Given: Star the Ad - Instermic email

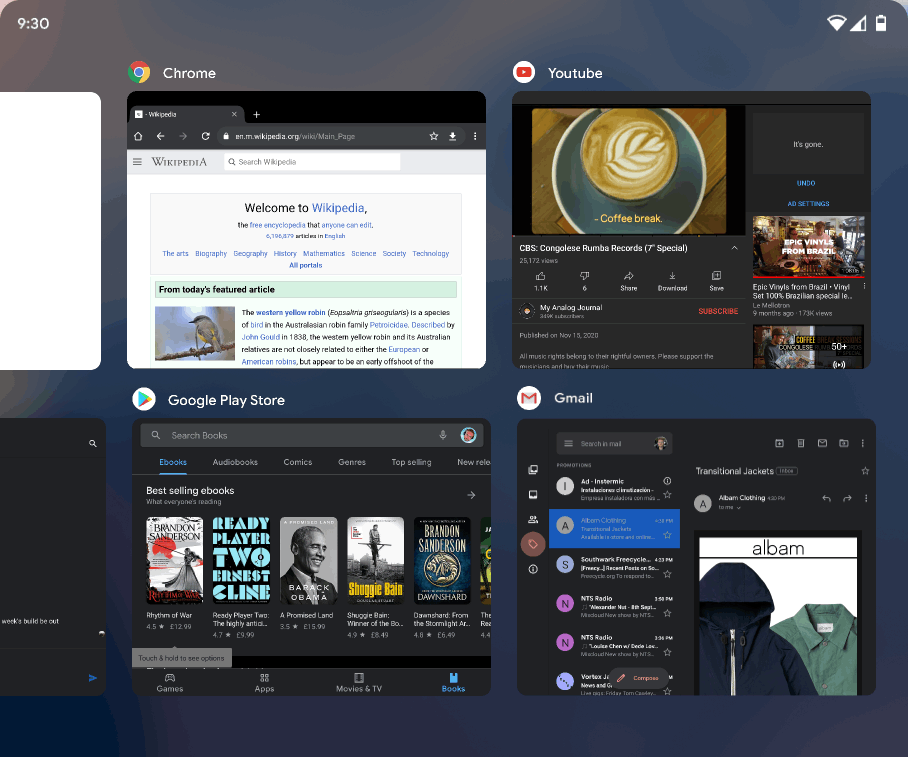Looking at the screenshot, I should point(667,495).
